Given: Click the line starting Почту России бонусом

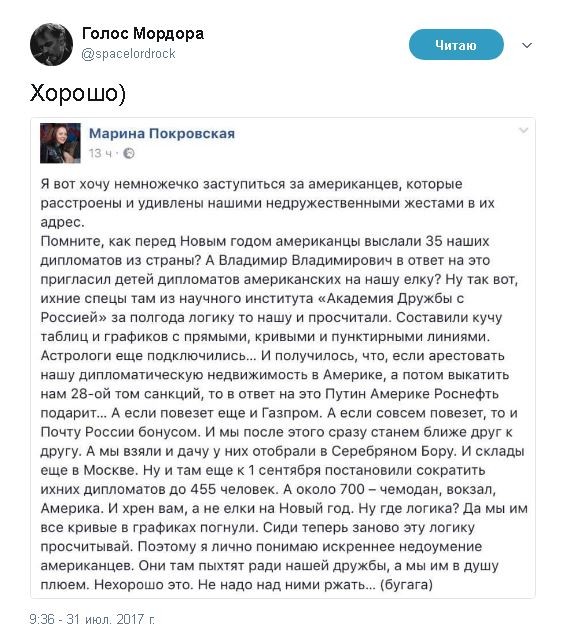Looking at the screenshot, I should [x=276, y=432].
